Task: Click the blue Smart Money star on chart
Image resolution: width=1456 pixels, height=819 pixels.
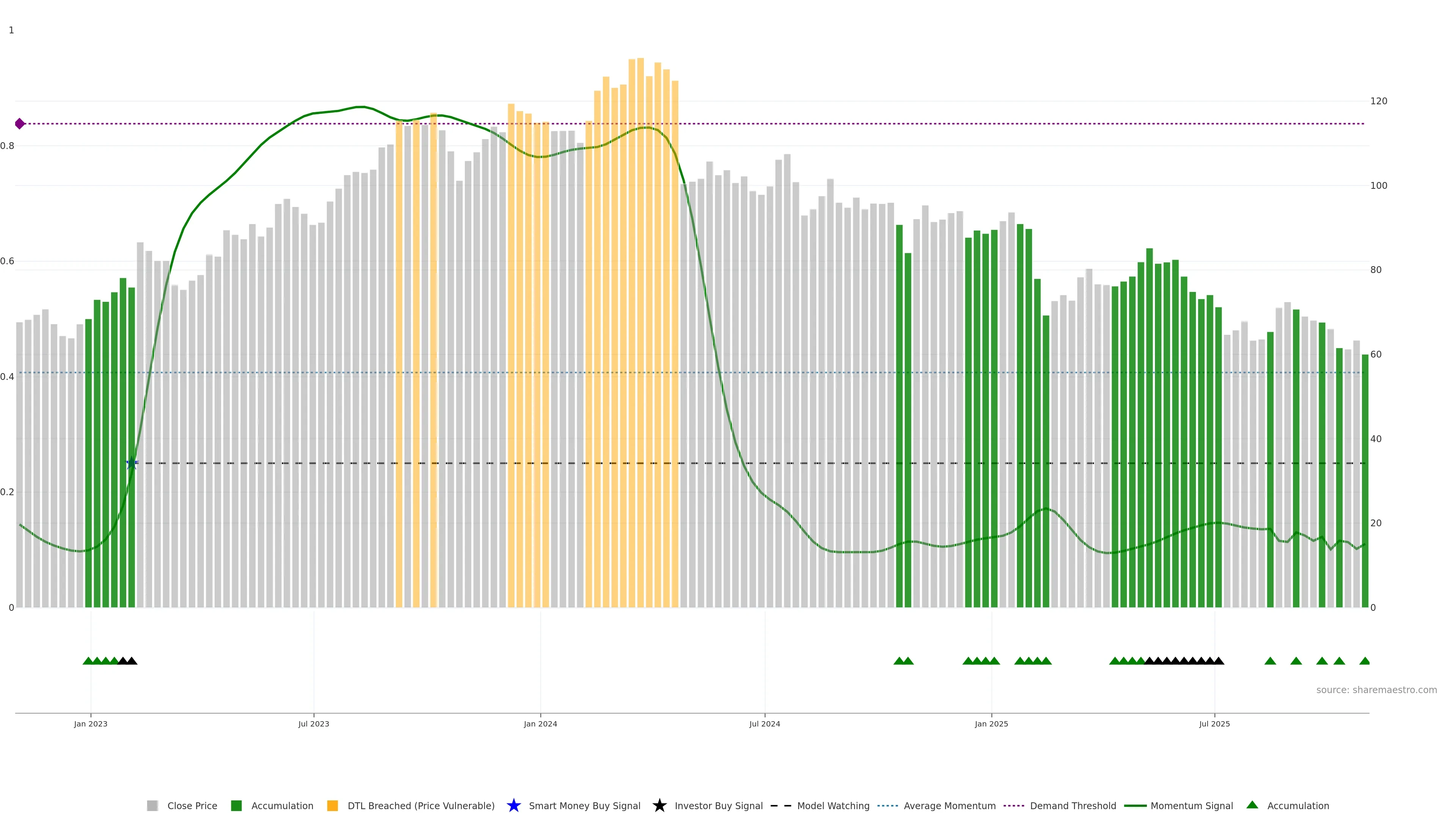Action: pos(132,463)
